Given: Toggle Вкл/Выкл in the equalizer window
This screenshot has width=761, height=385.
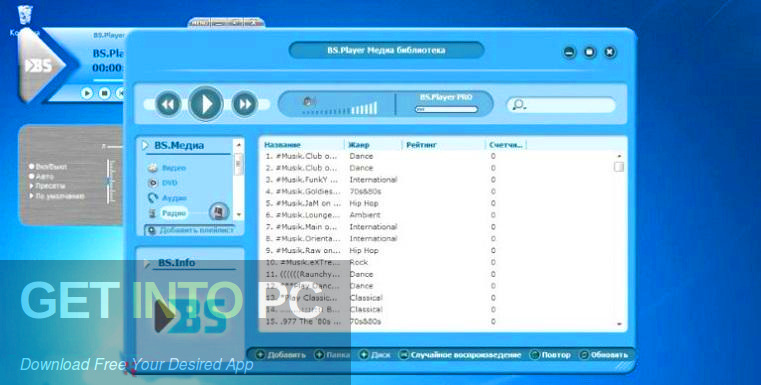Looking at the screenshot, I should click(x=48, y=167).
